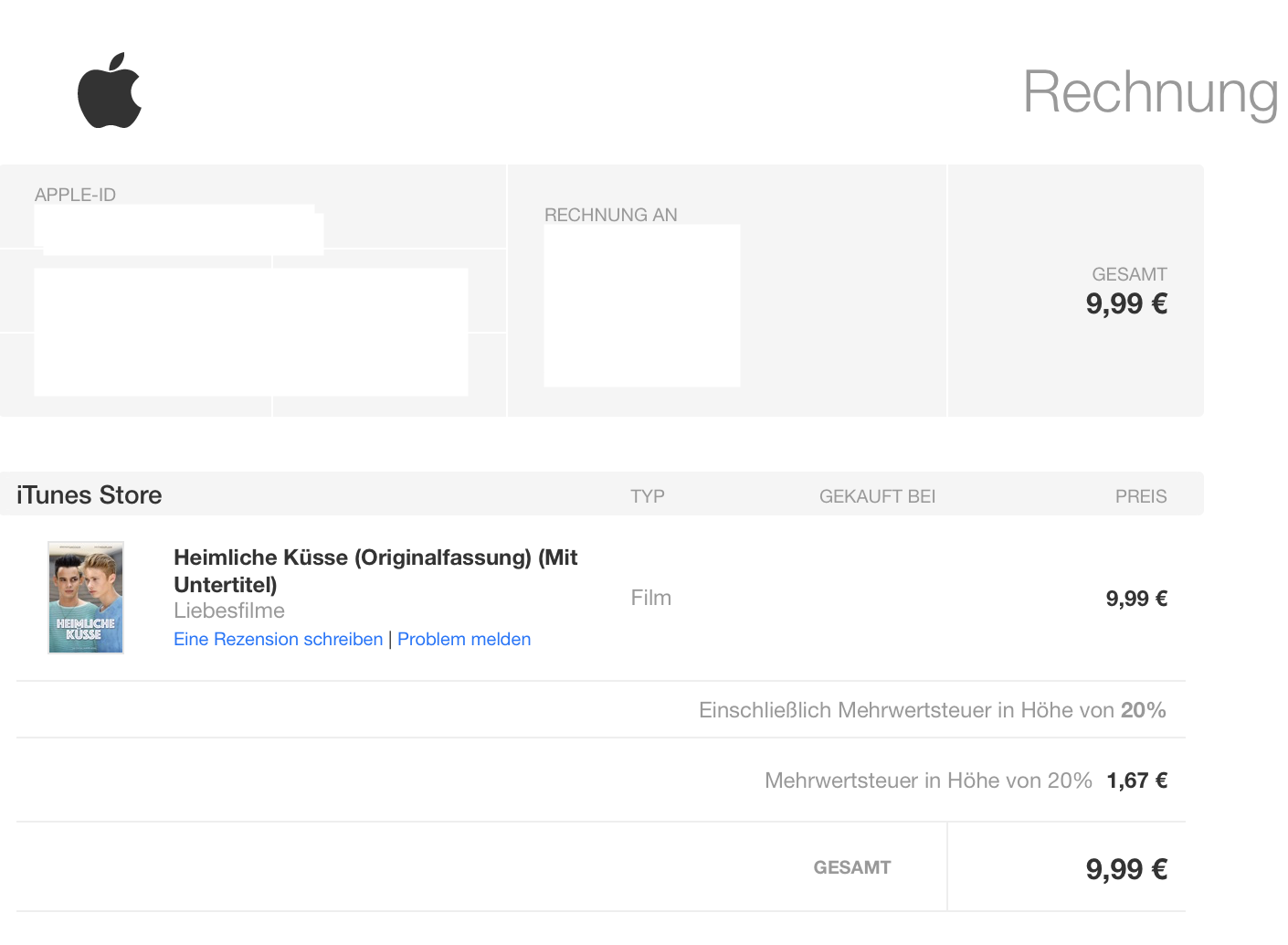
Task: Click the PREIS column header
Action: [1140, 496]
